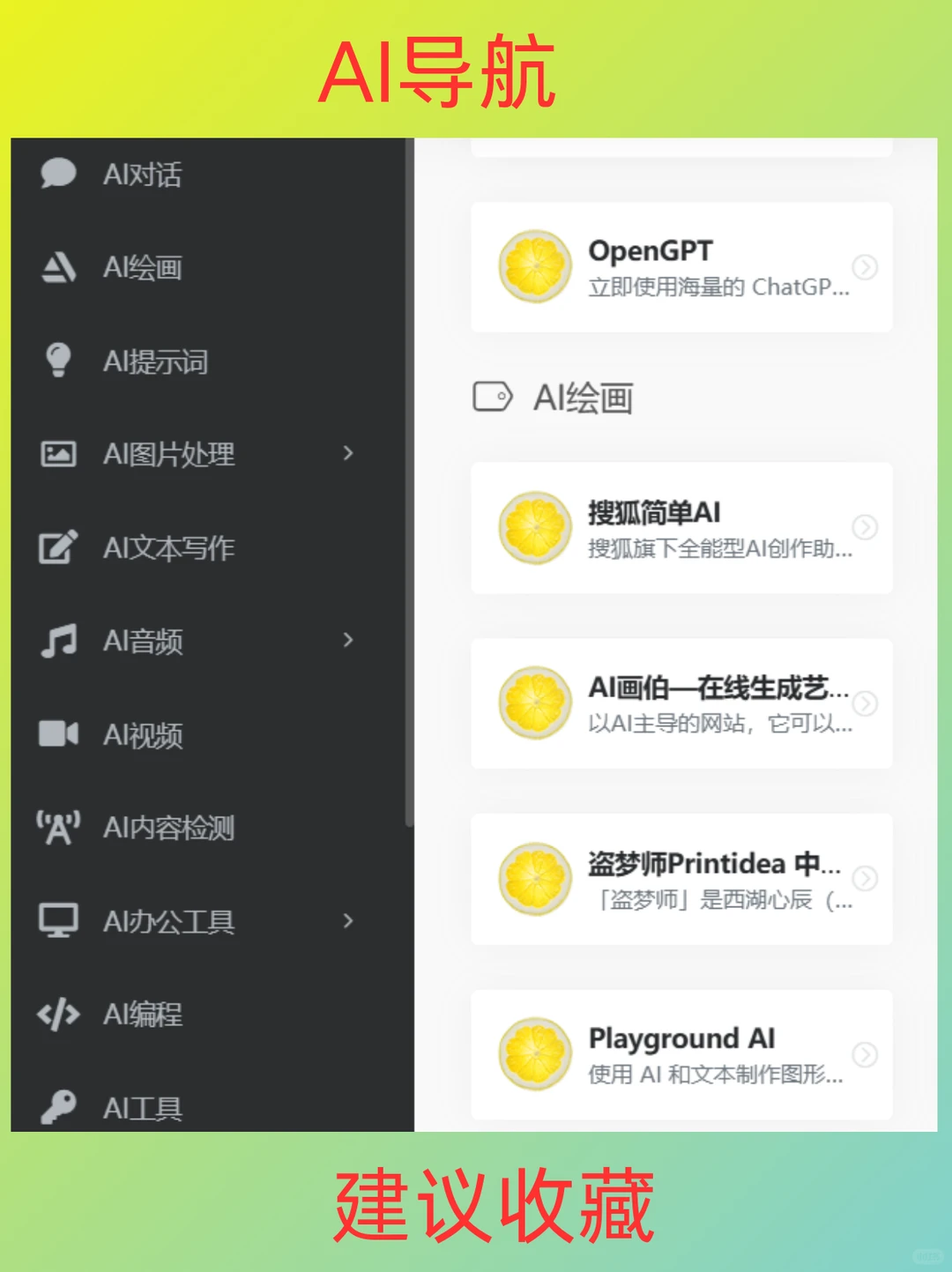
Task: Click the AI视频 camera icon
Action: pos(57,734)
